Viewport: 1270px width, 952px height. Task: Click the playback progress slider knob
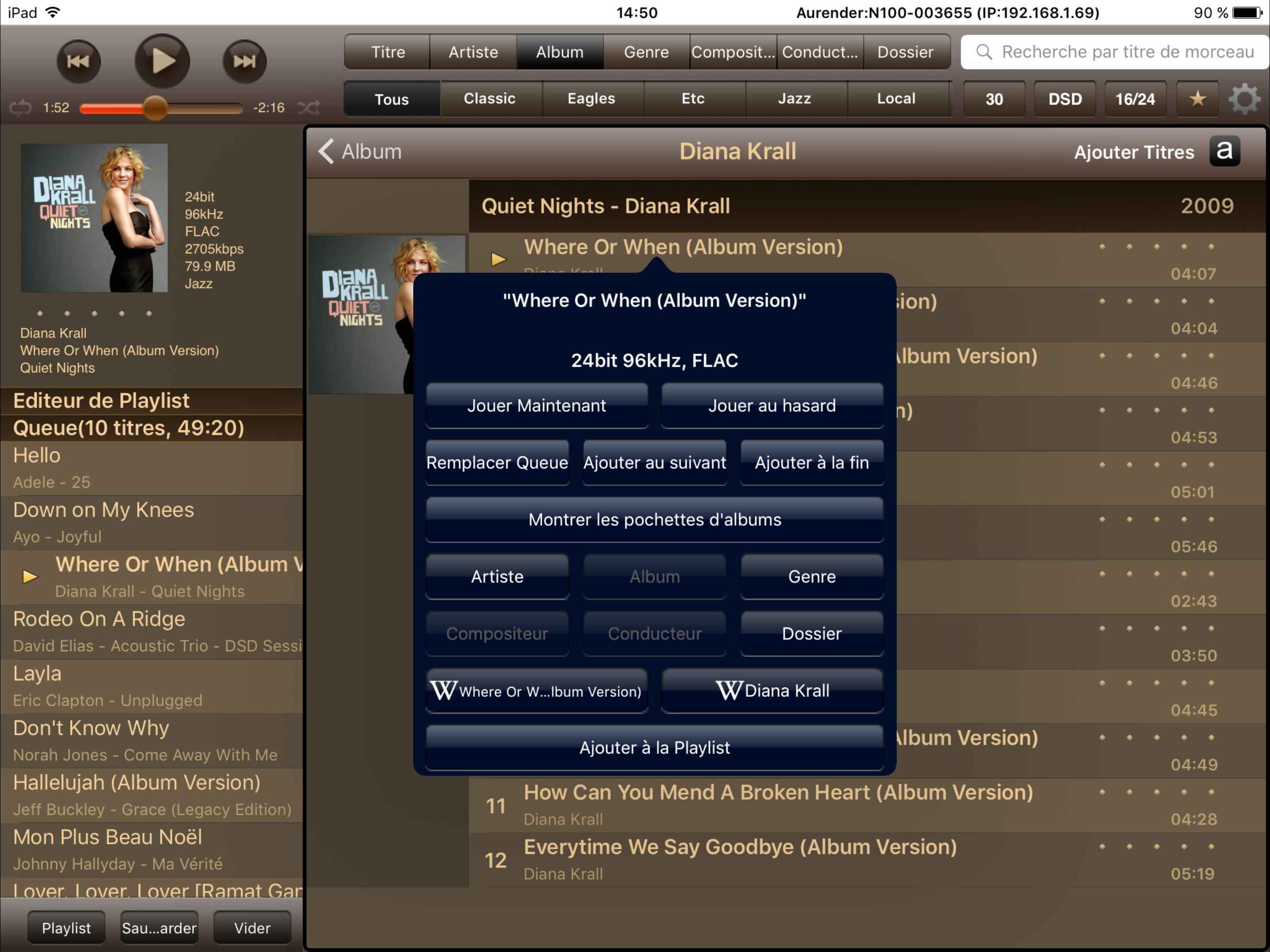155,107
